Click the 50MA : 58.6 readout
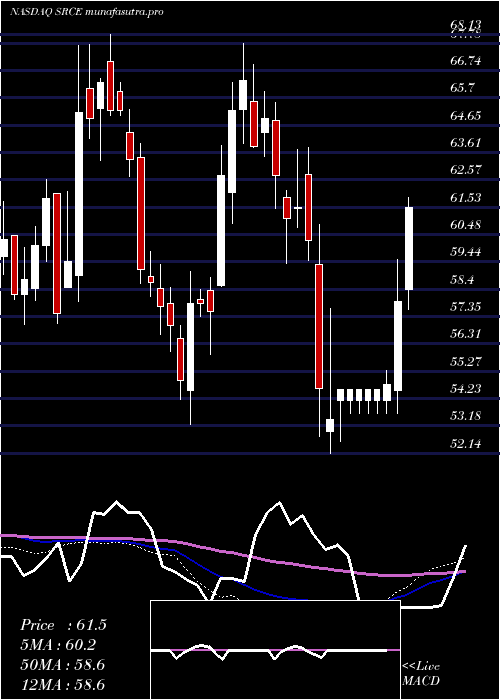Image resolution: width=500 pixels, height=700 pixels. point(63,665)
